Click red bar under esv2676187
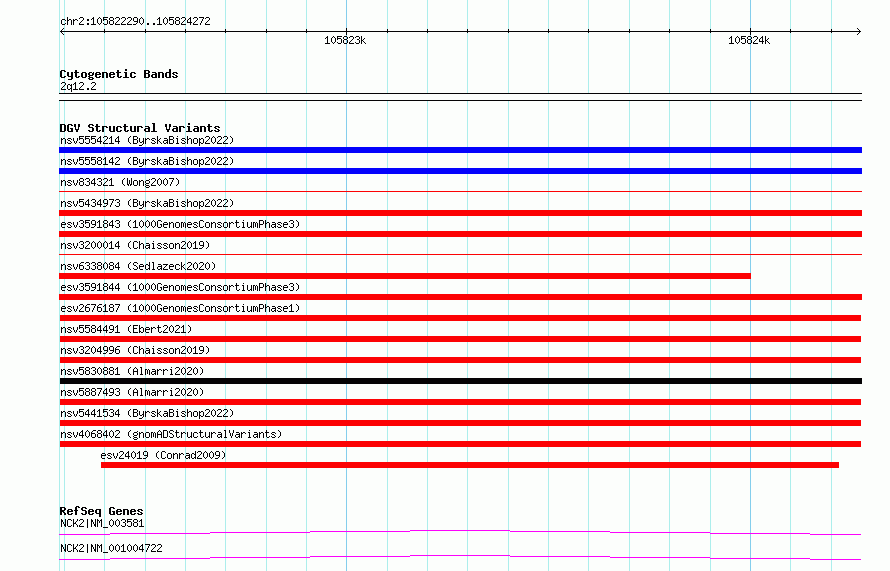This screenshot has width=890, height=571. coord(460,318)
